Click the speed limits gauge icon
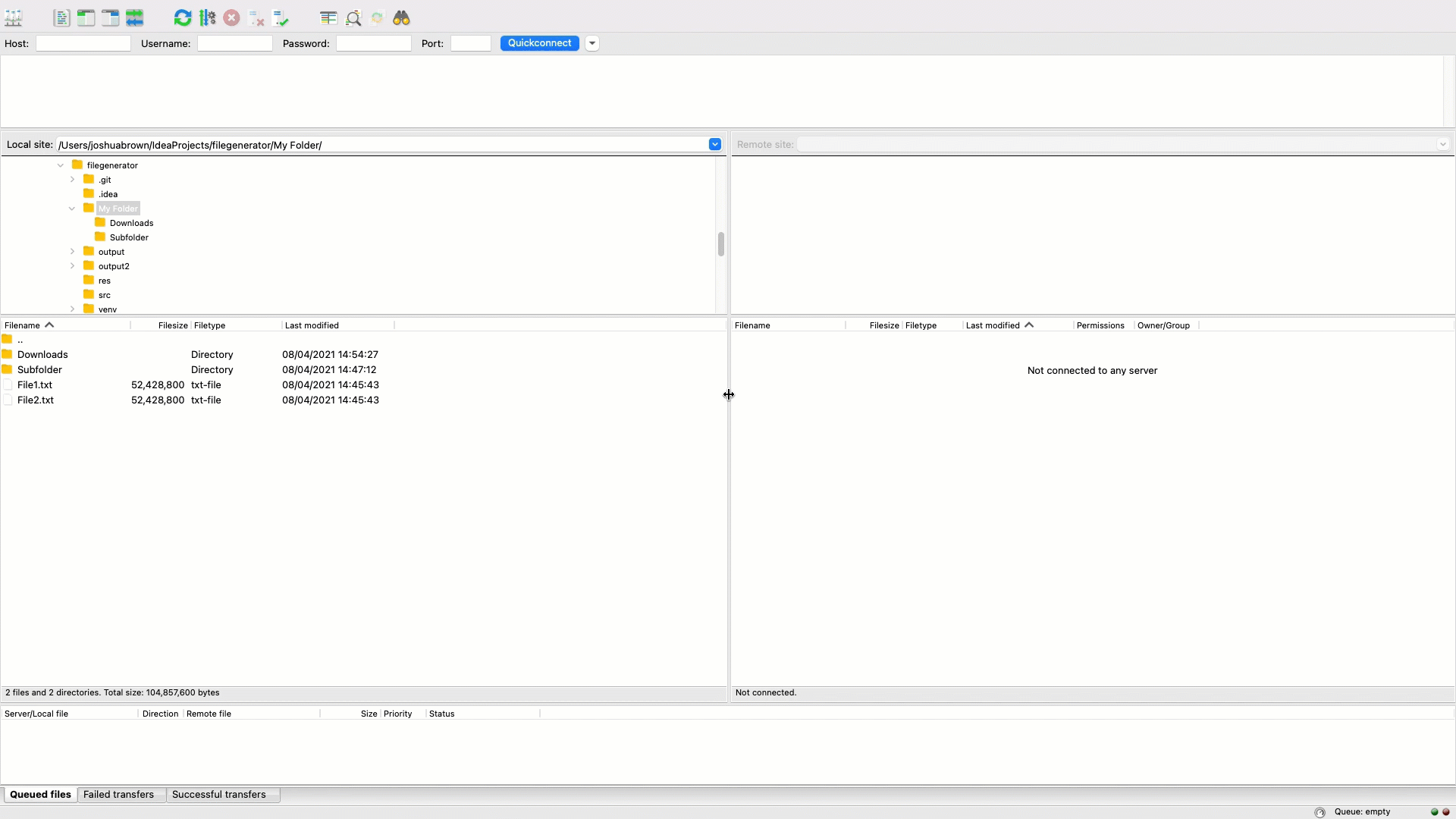The width and height of the screenshot is (1456, 819). tap(1319, 812)
